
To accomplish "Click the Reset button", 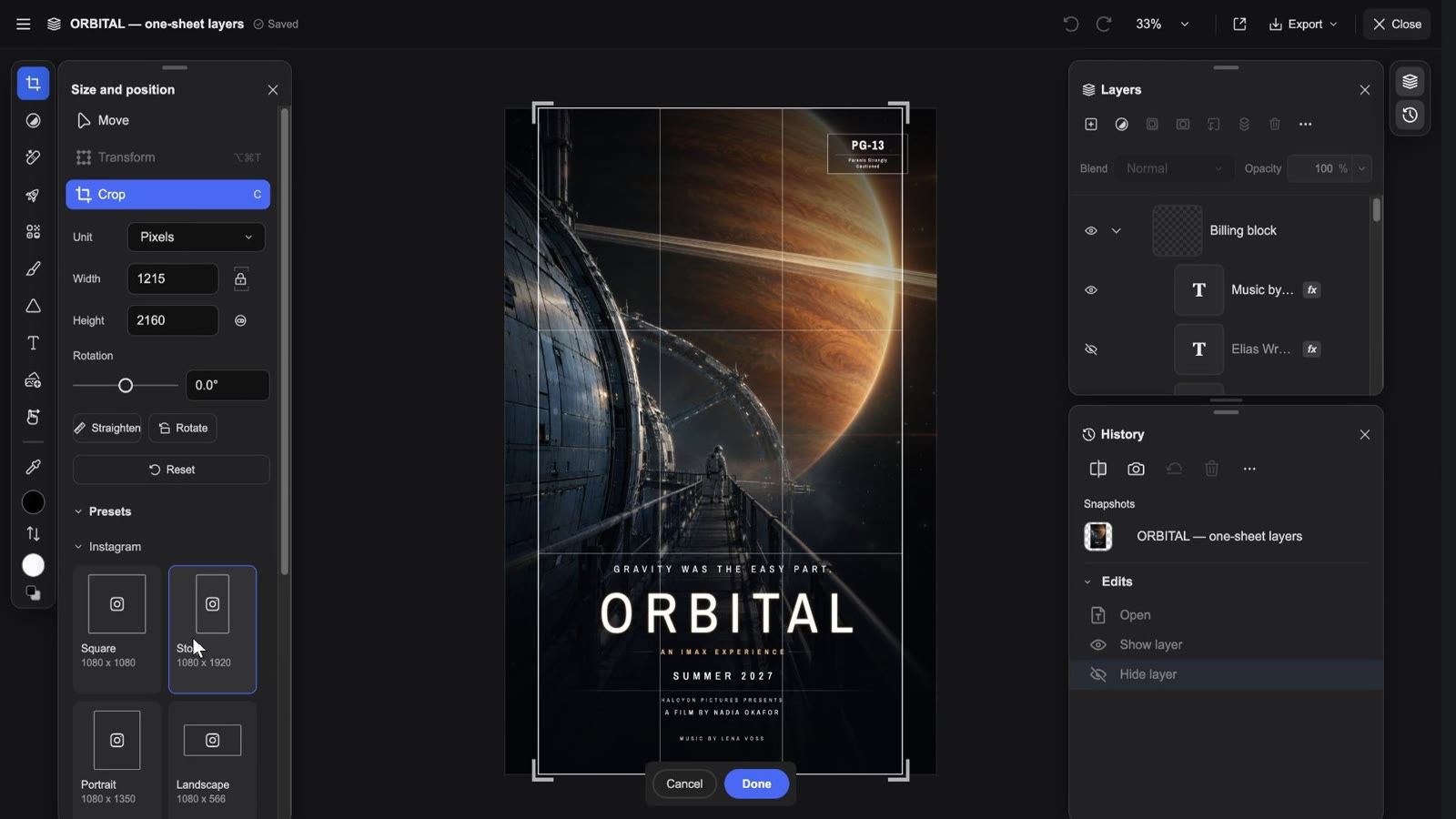I will (x=171, y=470).
